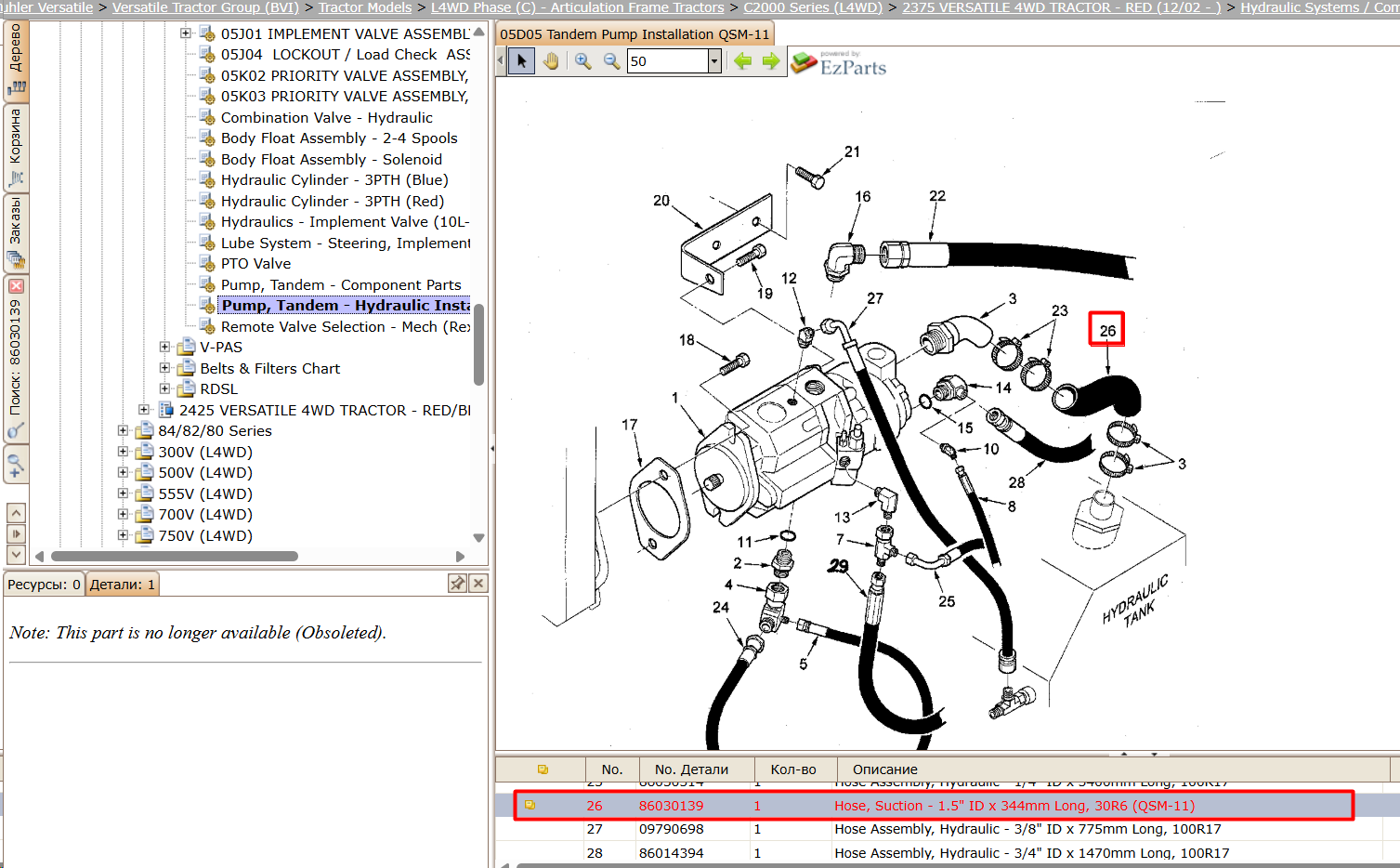Expand the 84/82/80 Series node
Screen dimensions: 1400x868
[x=123, y=430]
